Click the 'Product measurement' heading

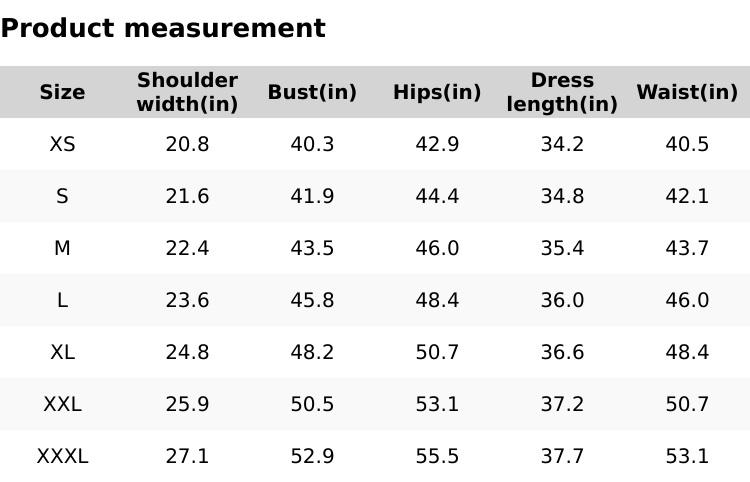coord(163,28)
